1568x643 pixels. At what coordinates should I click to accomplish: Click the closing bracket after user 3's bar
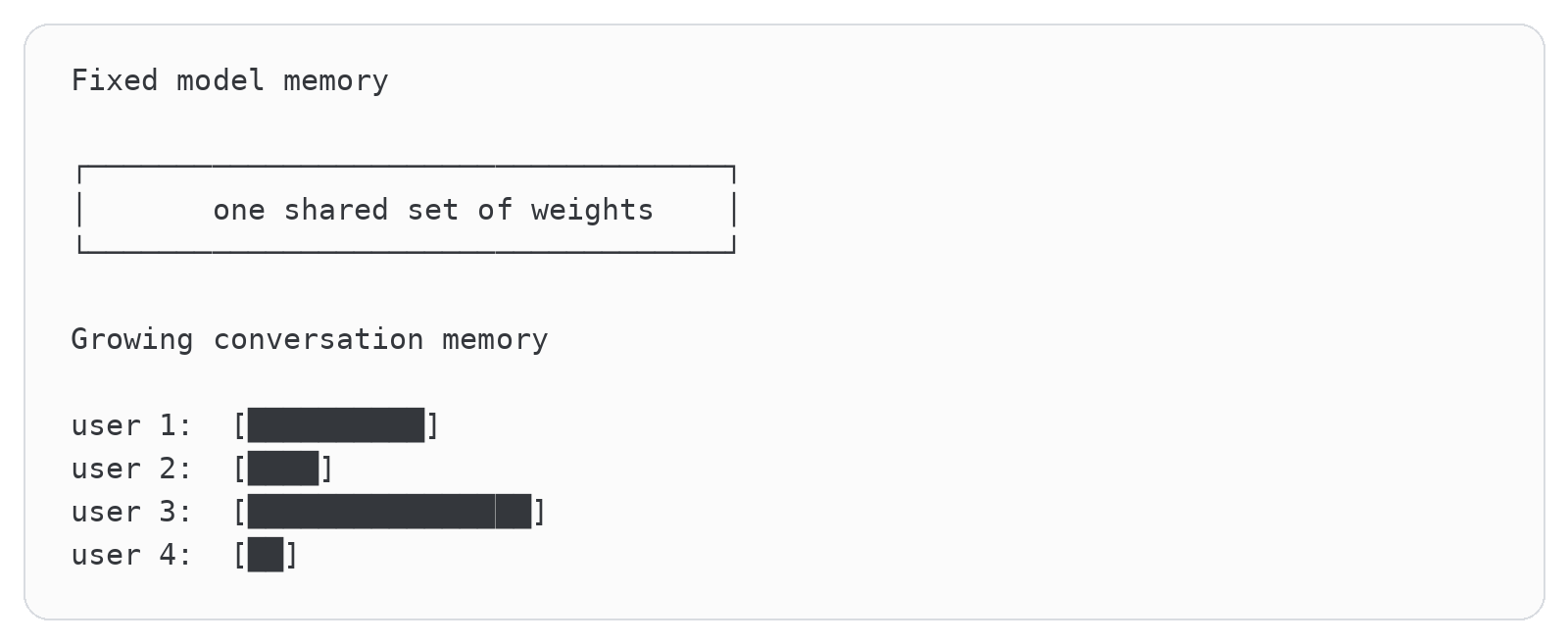point(539,512)
